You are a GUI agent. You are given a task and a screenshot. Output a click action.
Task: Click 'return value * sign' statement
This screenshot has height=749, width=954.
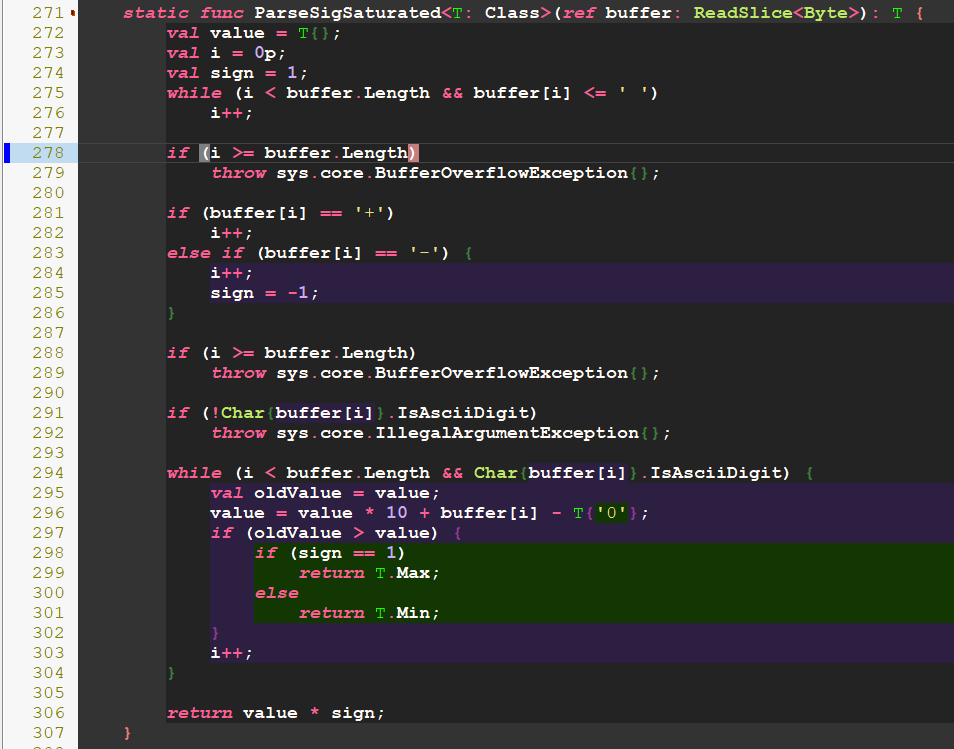(x=275, y=713)
